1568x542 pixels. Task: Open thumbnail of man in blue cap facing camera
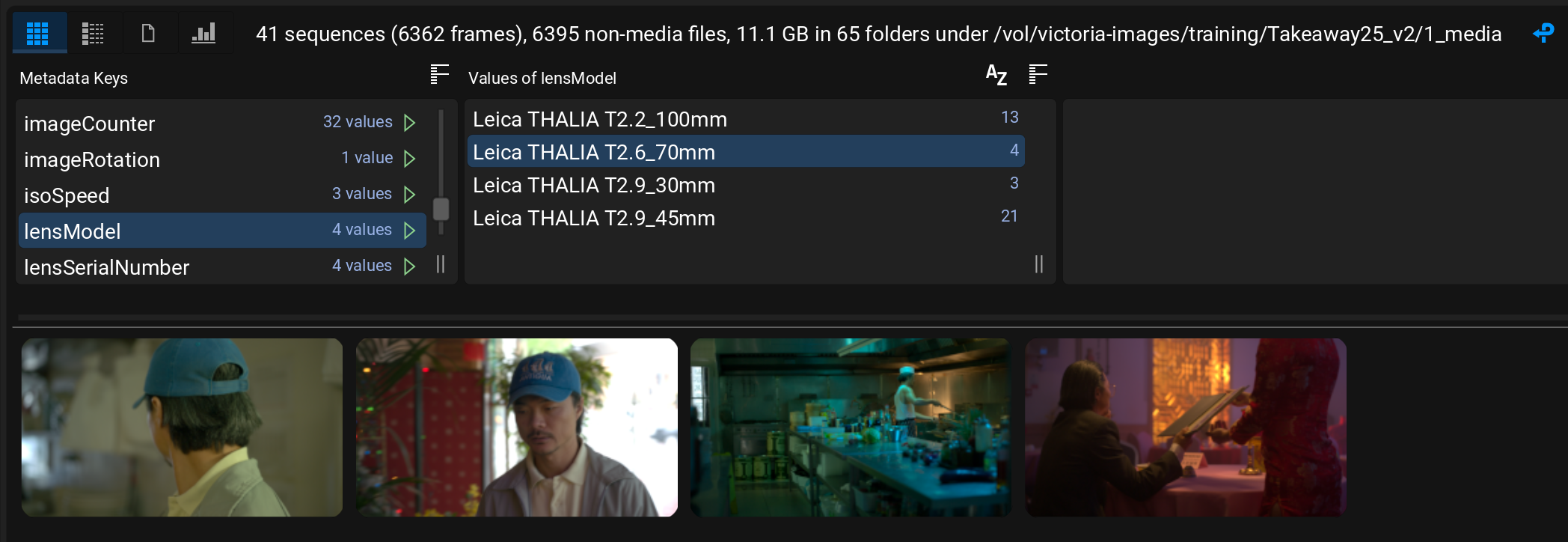[517, 427]
